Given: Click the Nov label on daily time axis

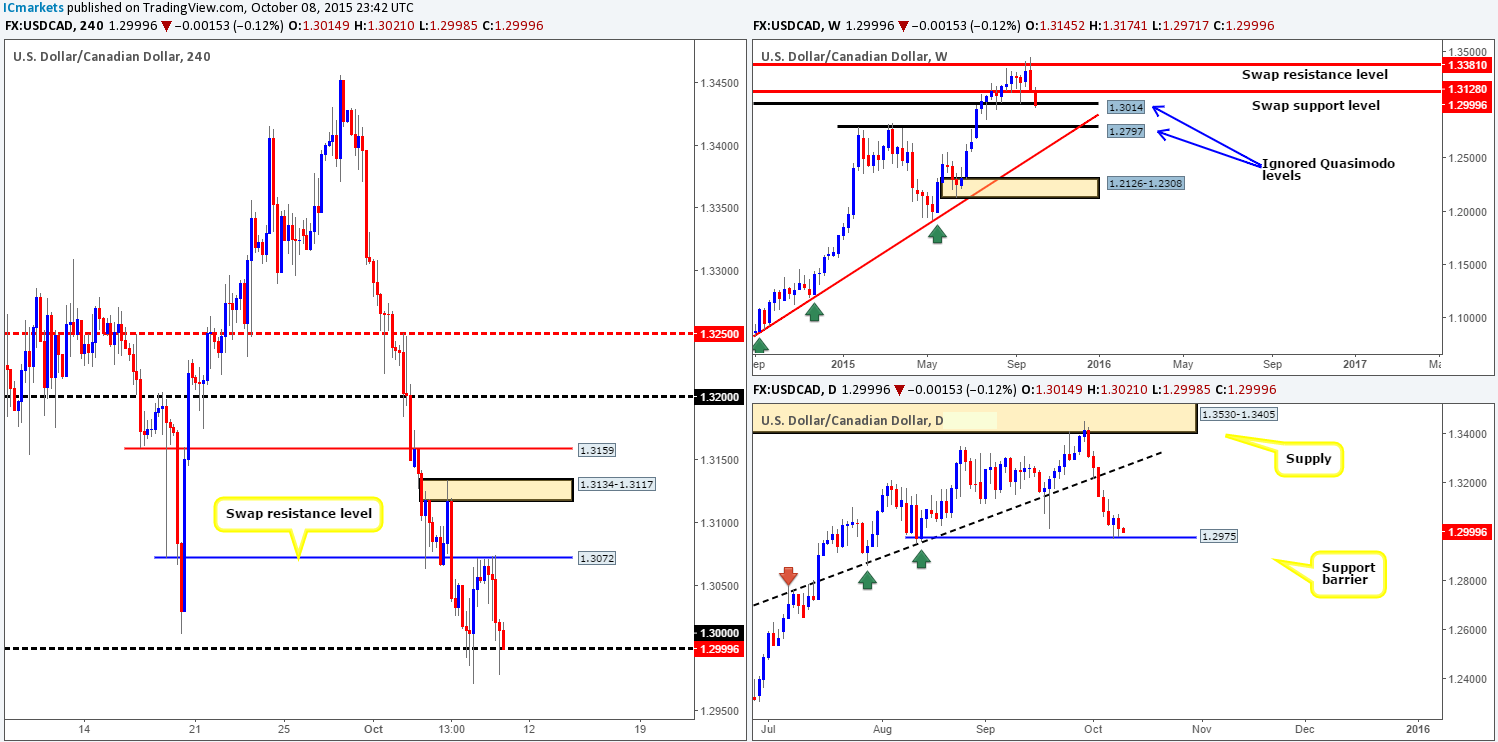Looking at the screenshot, I should [1201, 729].
